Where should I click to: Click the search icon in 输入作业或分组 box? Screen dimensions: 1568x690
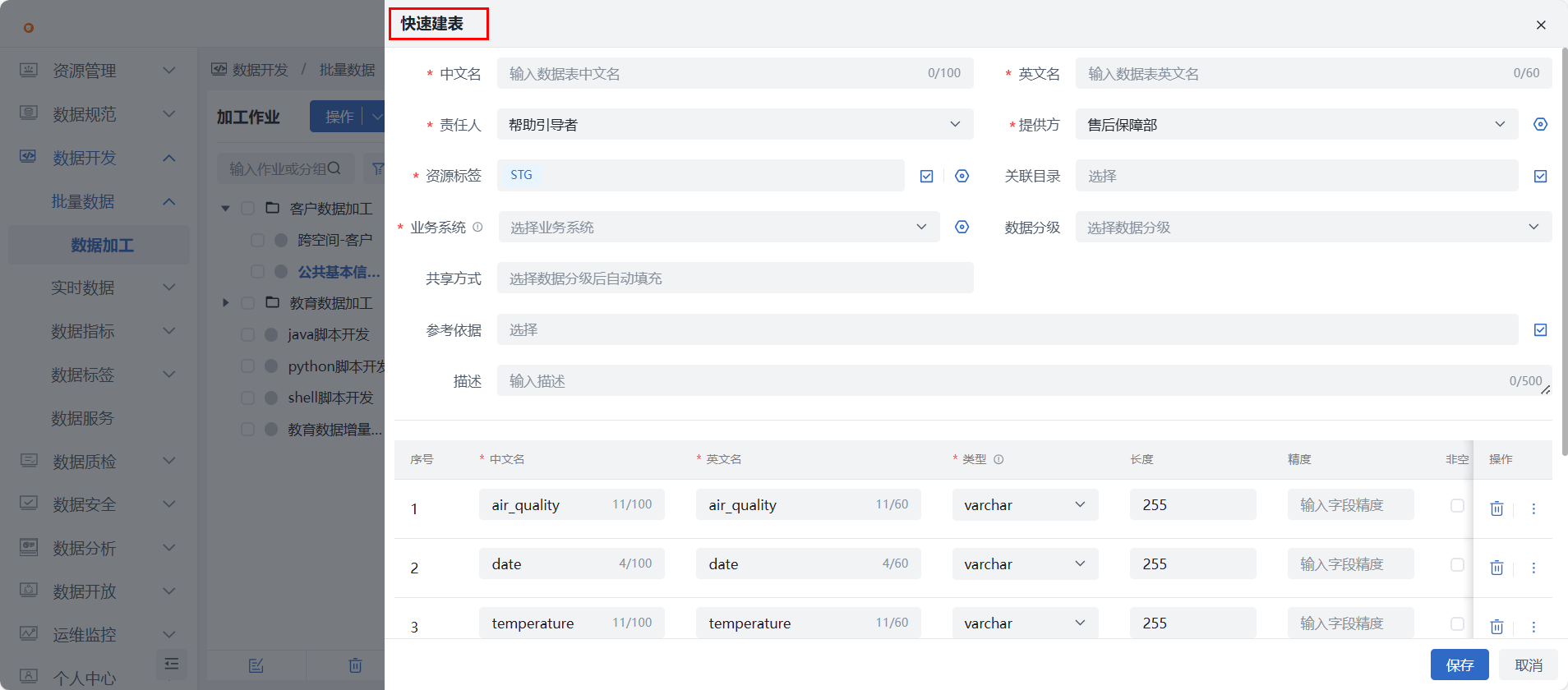pos(334,168)
